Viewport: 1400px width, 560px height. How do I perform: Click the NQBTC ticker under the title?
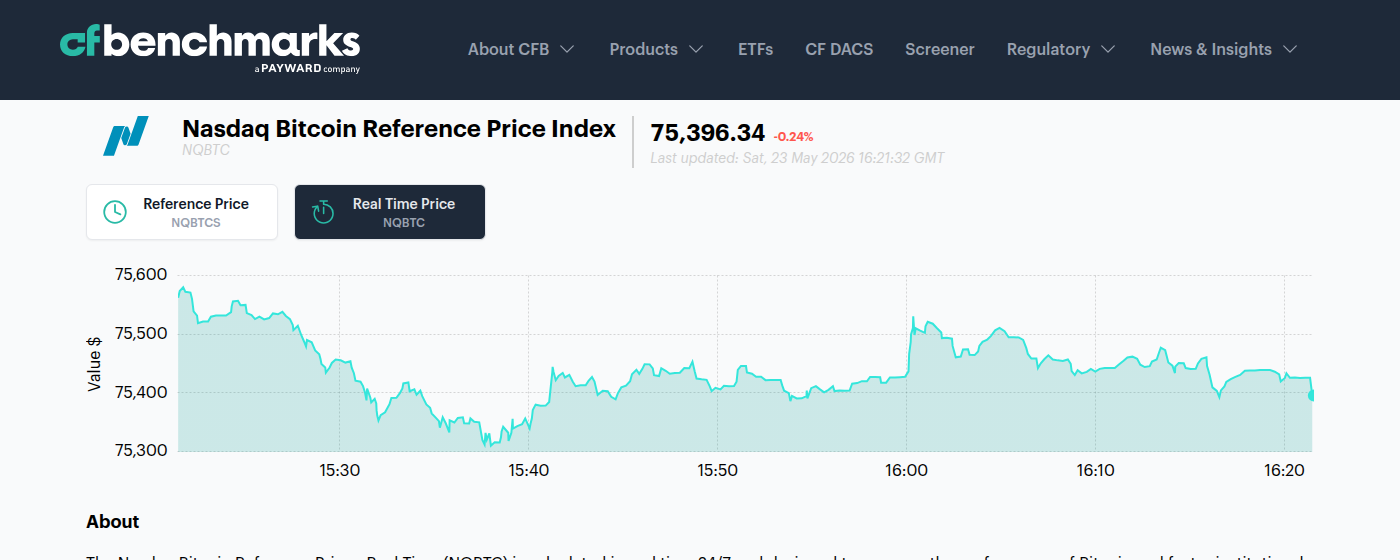click(x=206, y=150)
